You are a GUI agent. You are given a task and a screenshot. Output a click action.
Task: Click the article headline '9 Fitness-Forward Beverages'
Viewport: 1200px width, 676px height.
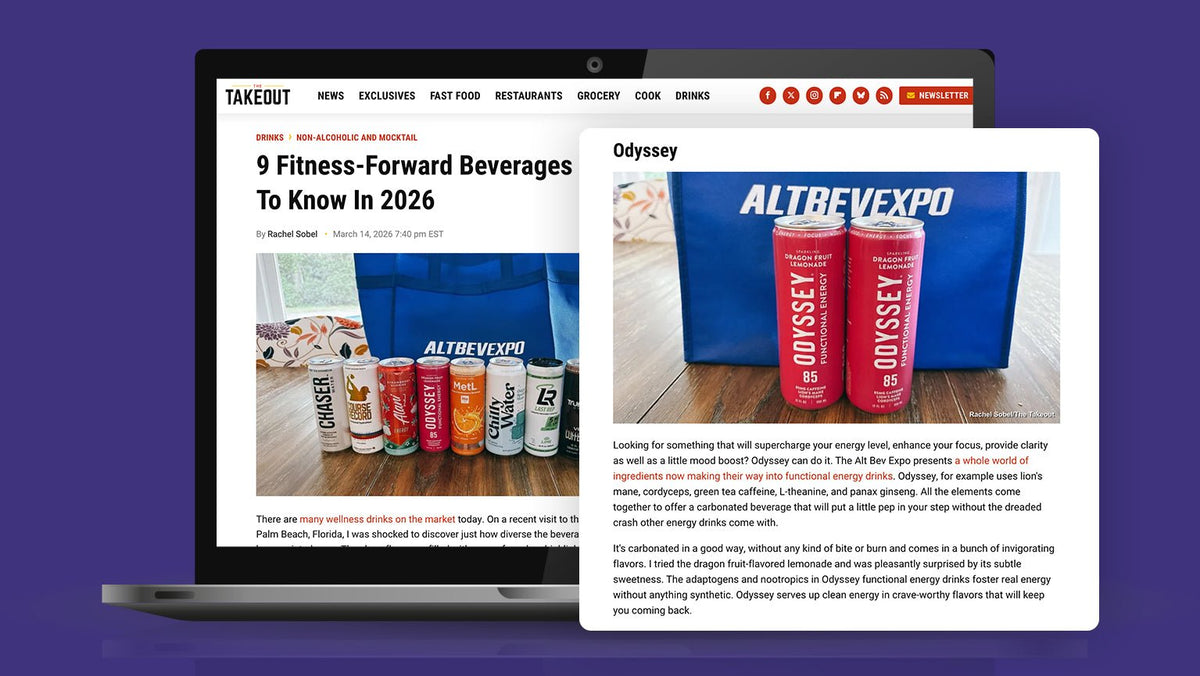tap(416, 182)
